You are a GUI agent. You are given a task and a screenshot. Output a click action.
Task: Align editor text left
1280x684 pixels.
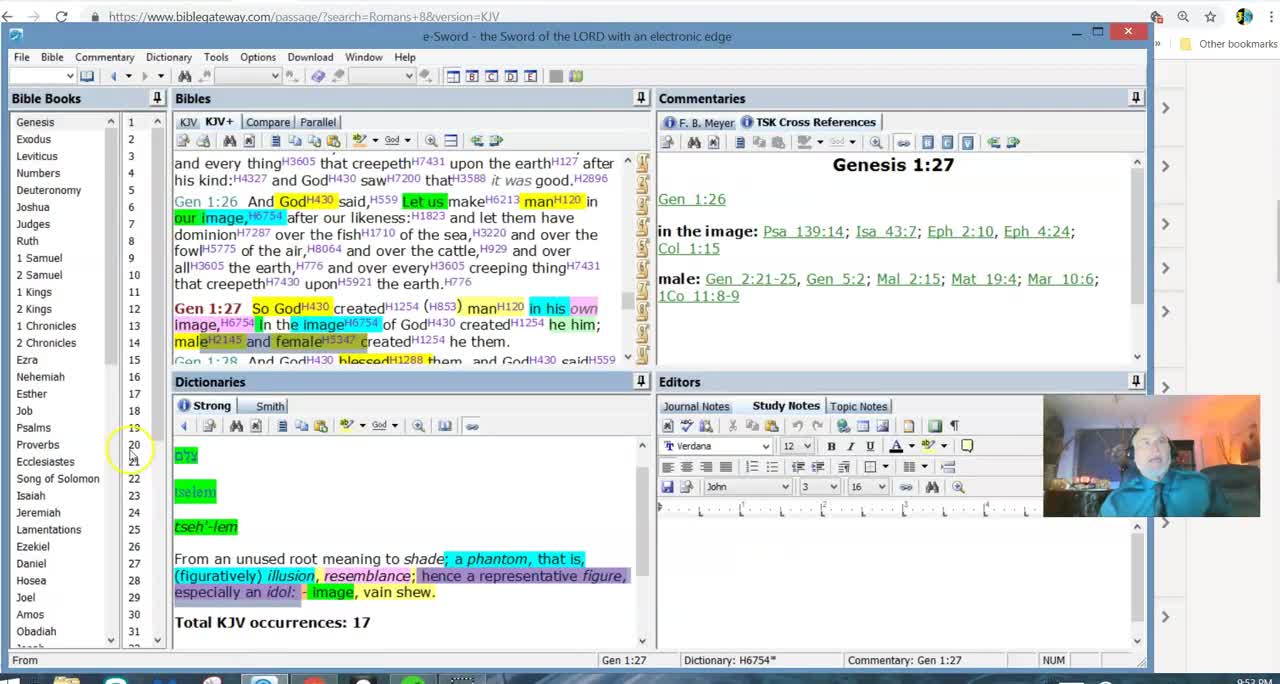click(667, 467)
